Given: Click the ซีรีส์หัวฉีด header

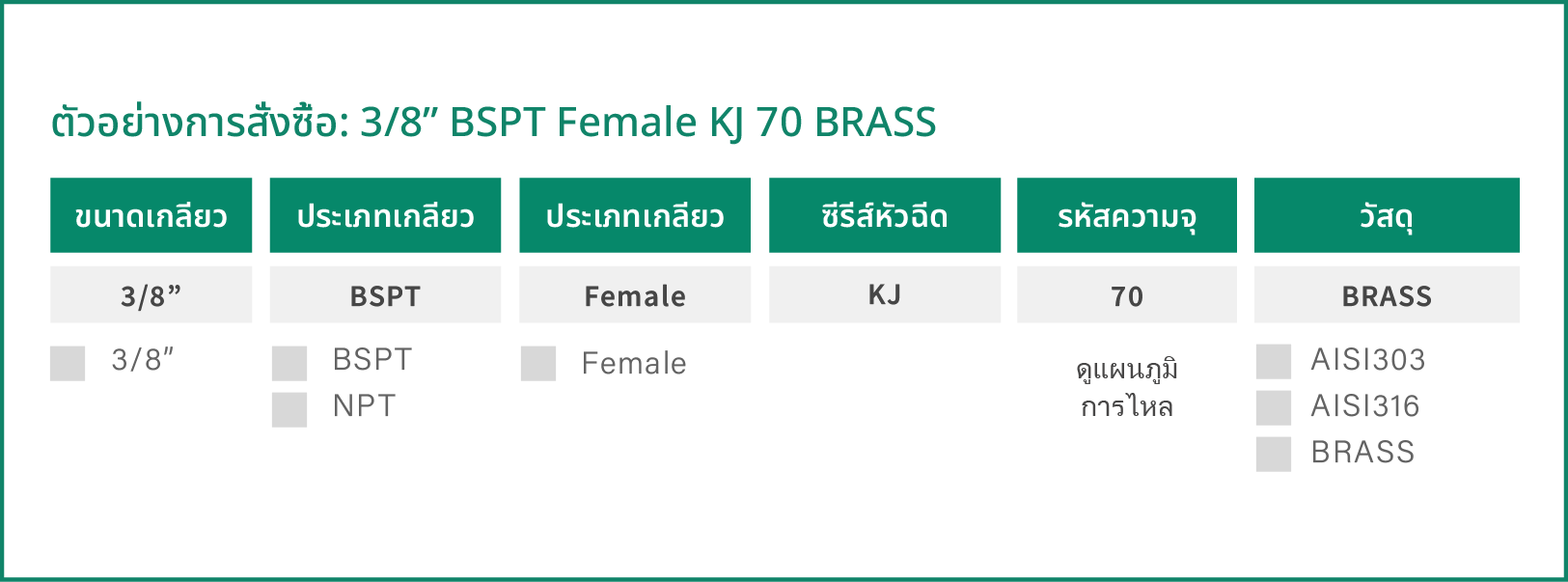Looking at the screenshot, I should pos(885,215).
